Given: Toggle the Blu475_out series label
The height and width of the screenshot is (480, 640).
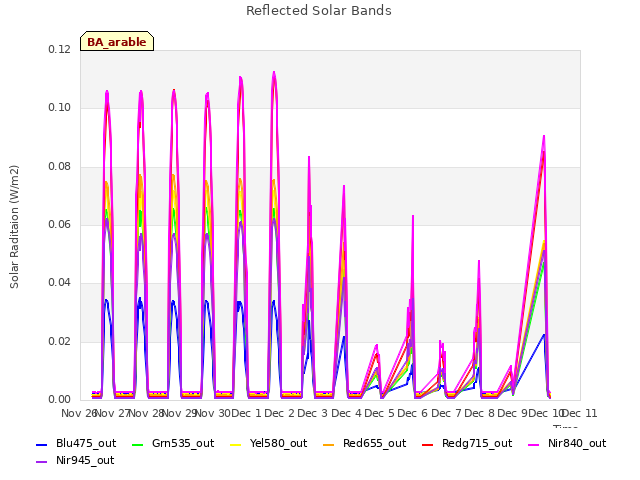Looking at the screenshot, I should (x=86, y=443).
